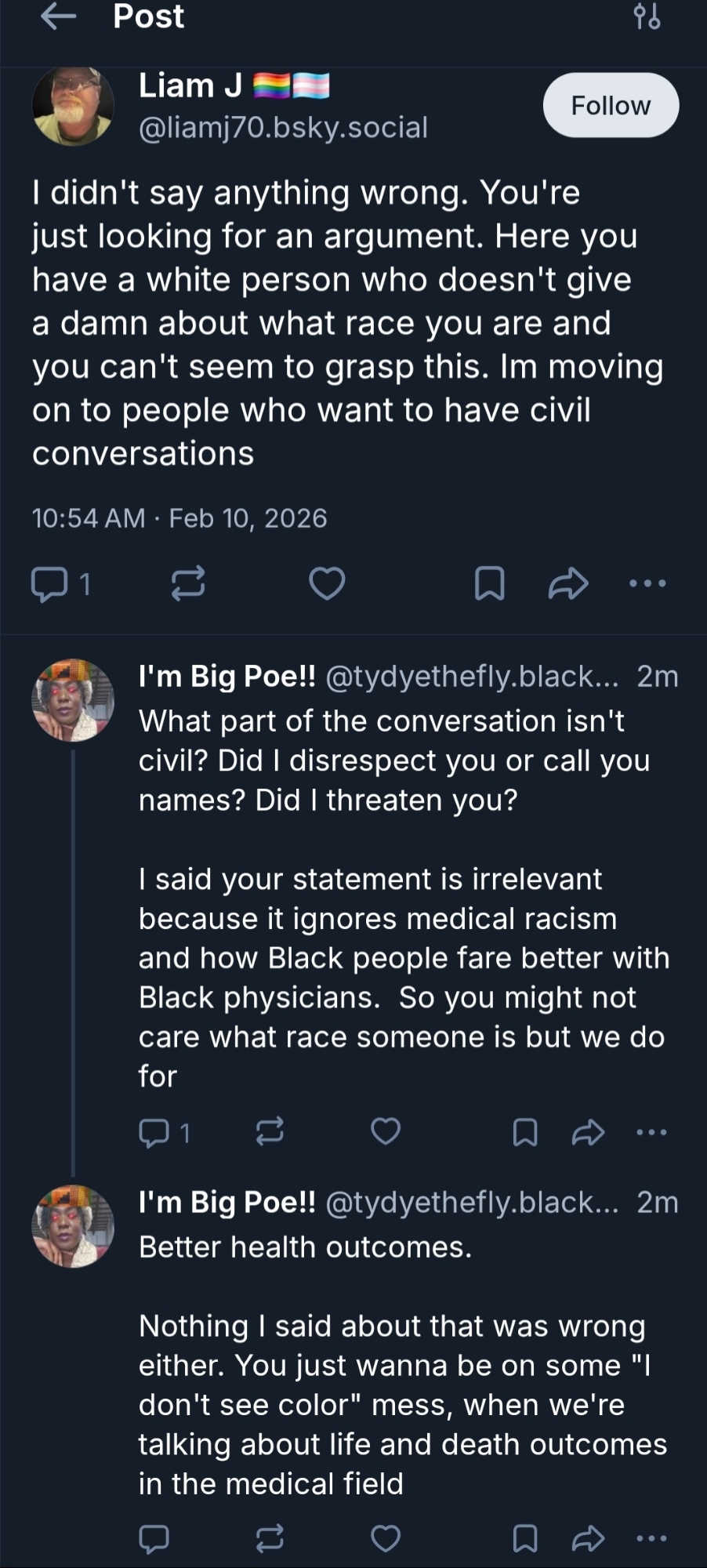
Task: Tap the back arrow in the header
Action: (x=58, y=16)
